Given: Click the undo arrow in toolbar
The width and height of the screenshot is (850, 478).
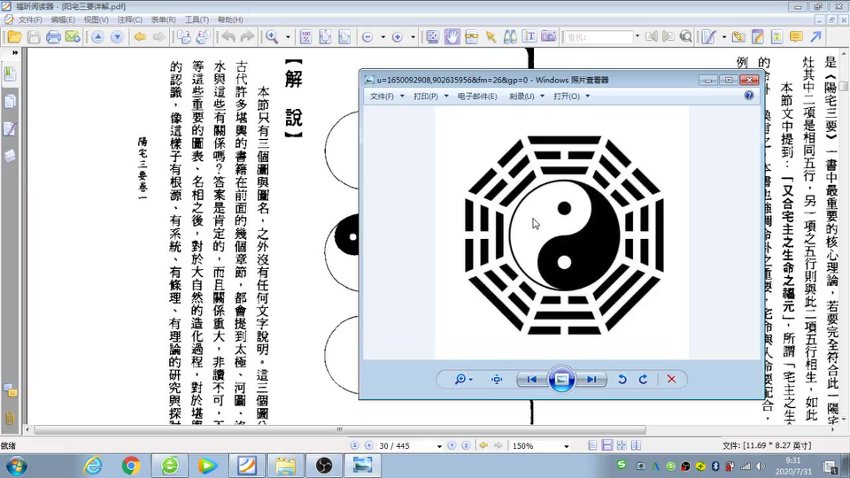Looking at the screenshot, I should [x=228, y=37].
